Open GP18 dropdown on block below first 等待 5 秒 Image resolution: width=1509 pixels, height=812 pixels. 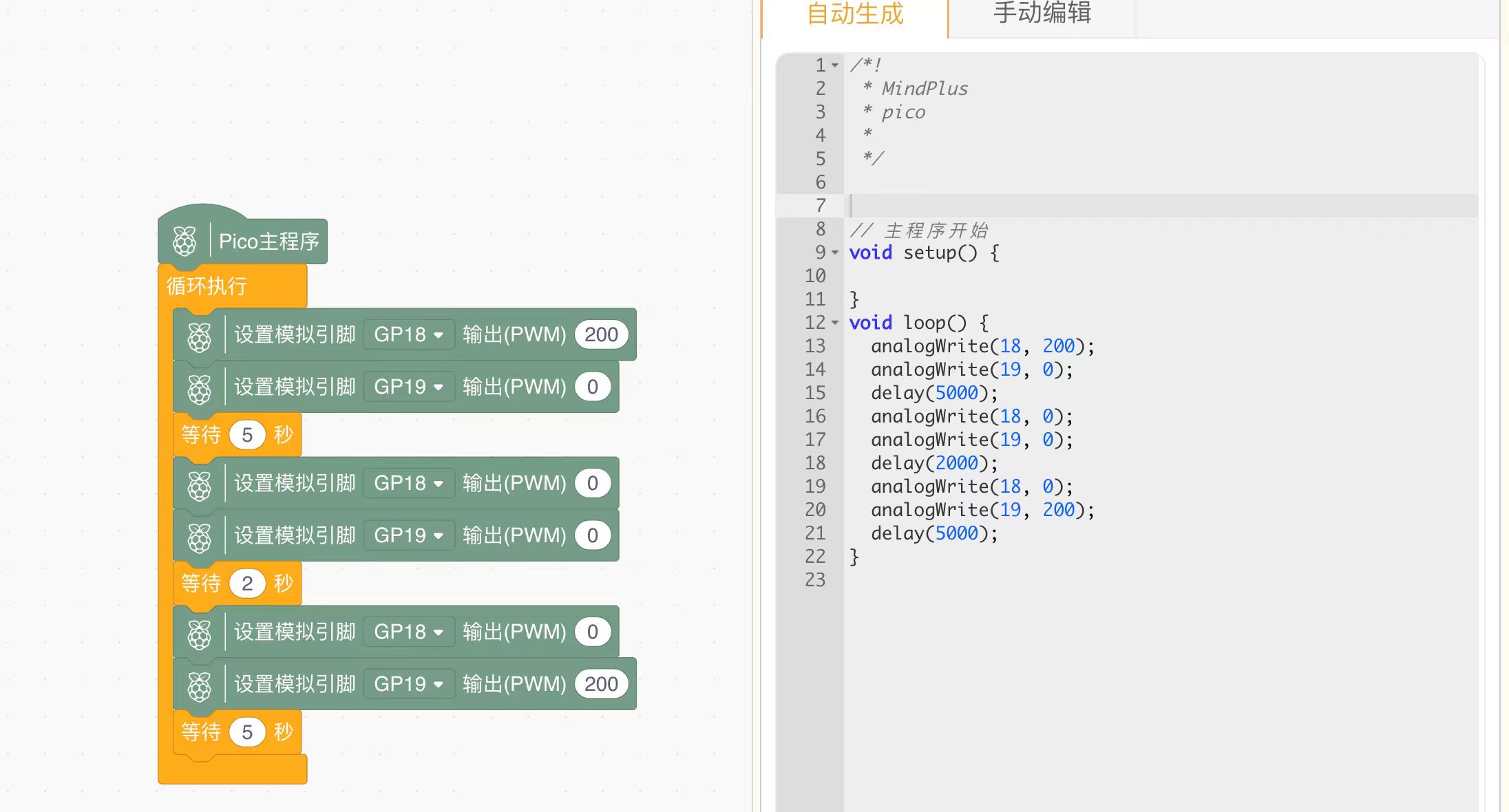[409, 483]
